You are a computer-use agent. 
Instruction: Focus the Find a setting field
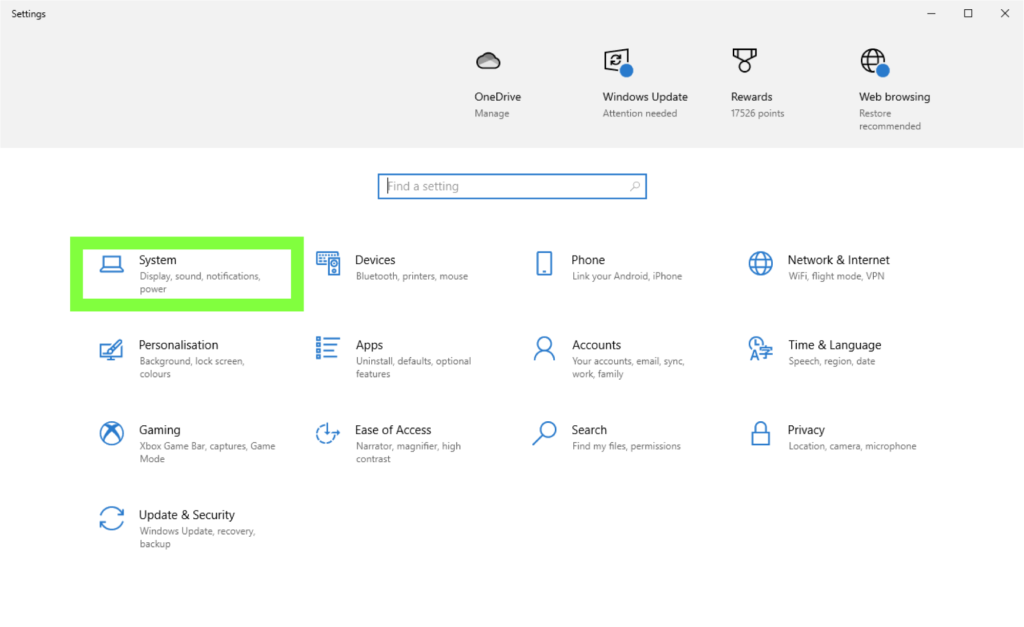click(512, 186)
